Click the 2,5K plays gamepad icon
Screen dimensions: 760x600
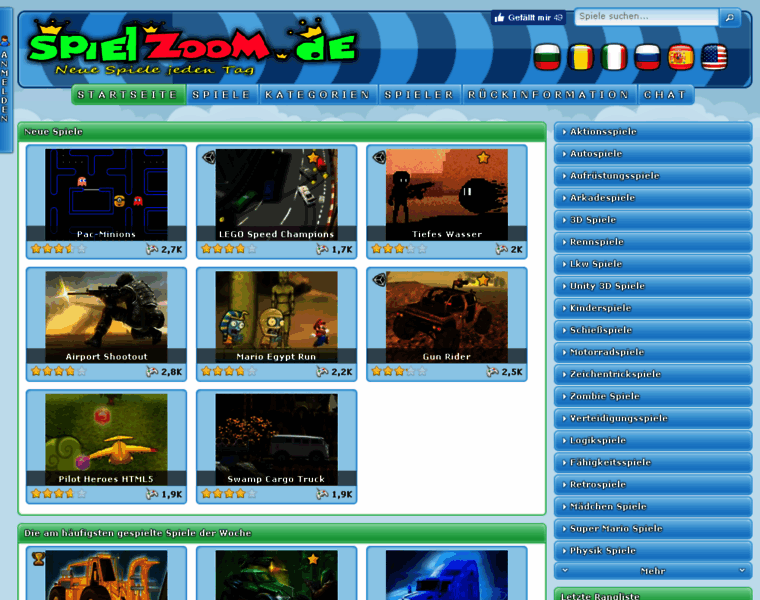492,372
